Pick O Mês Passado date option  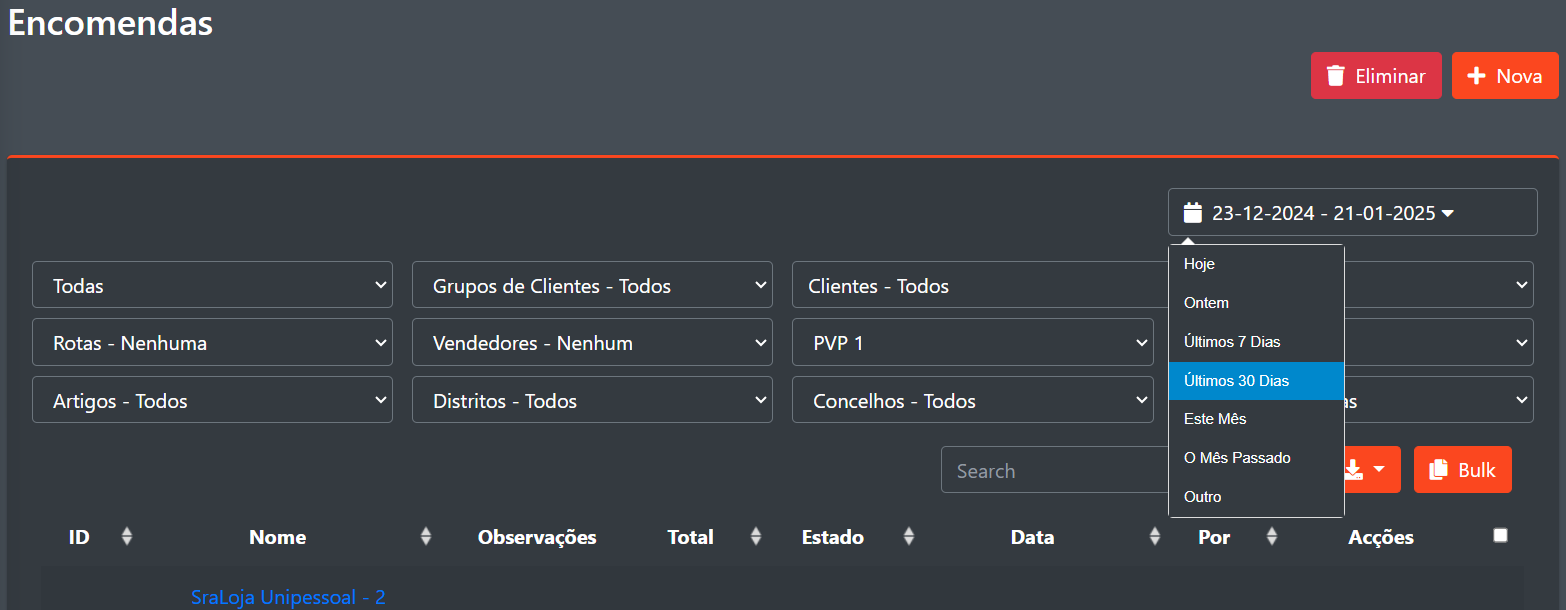click(1237, 458)
